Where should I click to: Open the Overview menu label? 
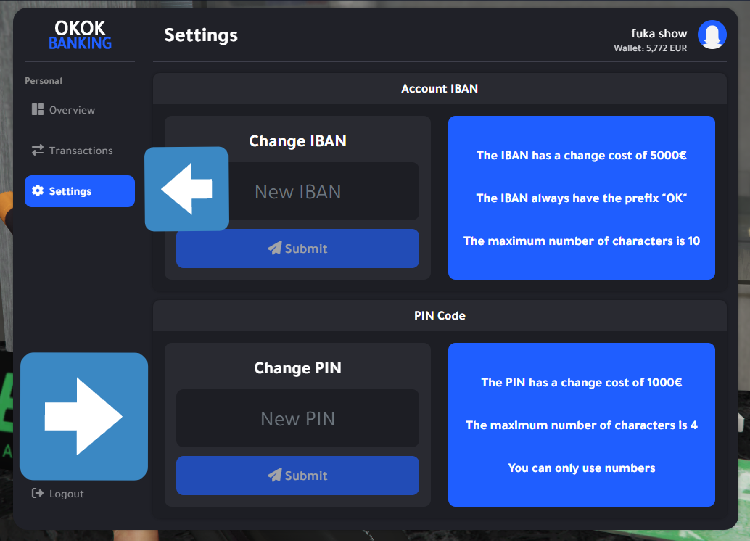point(72,110)
